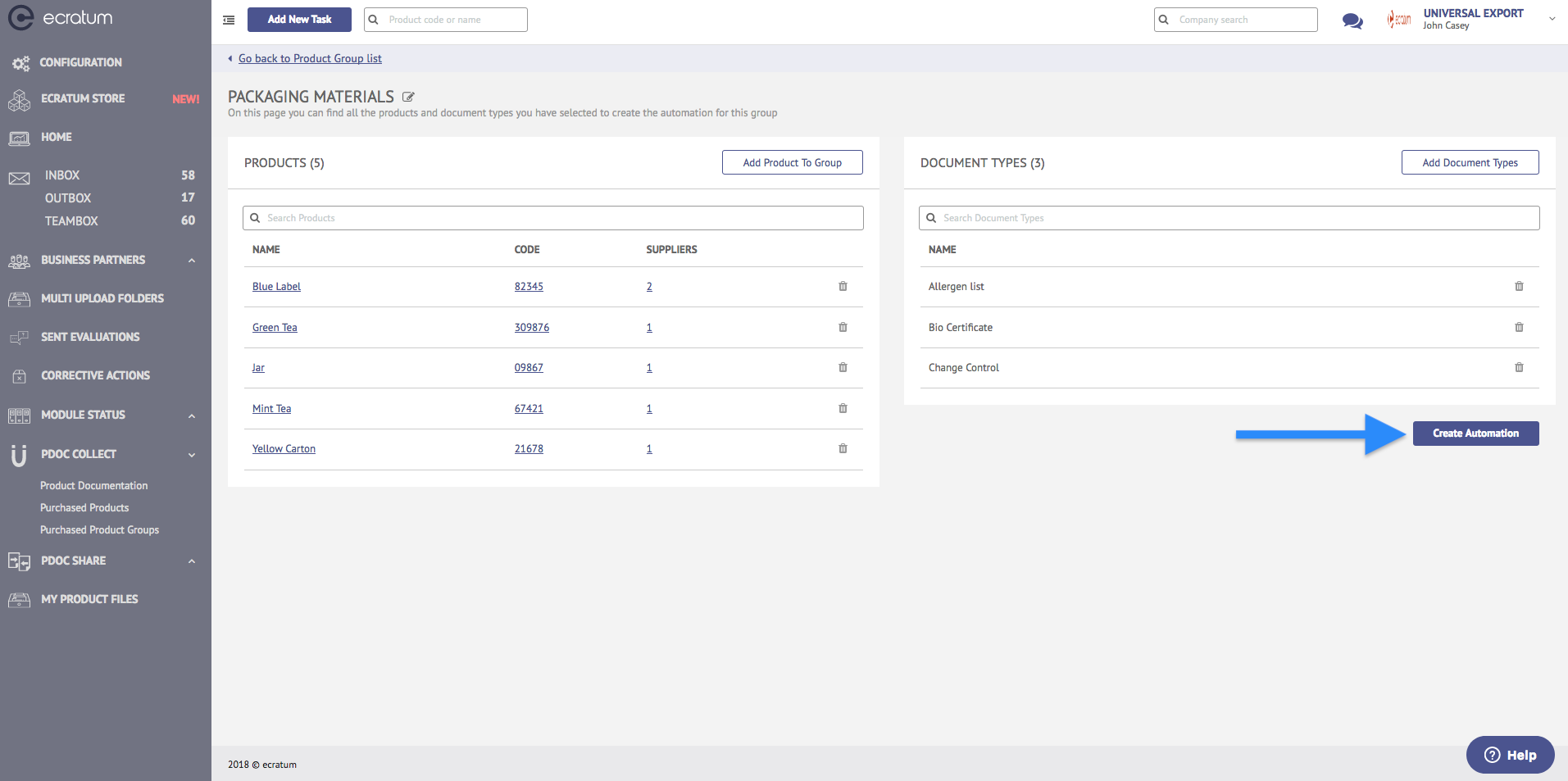Delete Yellow Carton from the group
This screenshot has width=1568, height=781.
click(843, 449)
